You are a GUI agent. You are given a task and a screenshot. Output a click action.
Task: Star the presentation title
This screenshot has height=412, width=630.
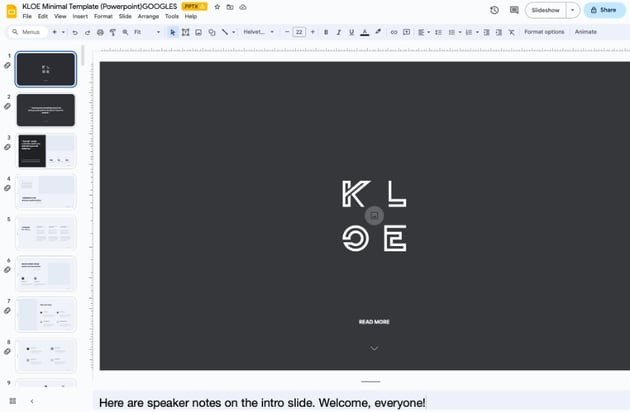[217, 6]
